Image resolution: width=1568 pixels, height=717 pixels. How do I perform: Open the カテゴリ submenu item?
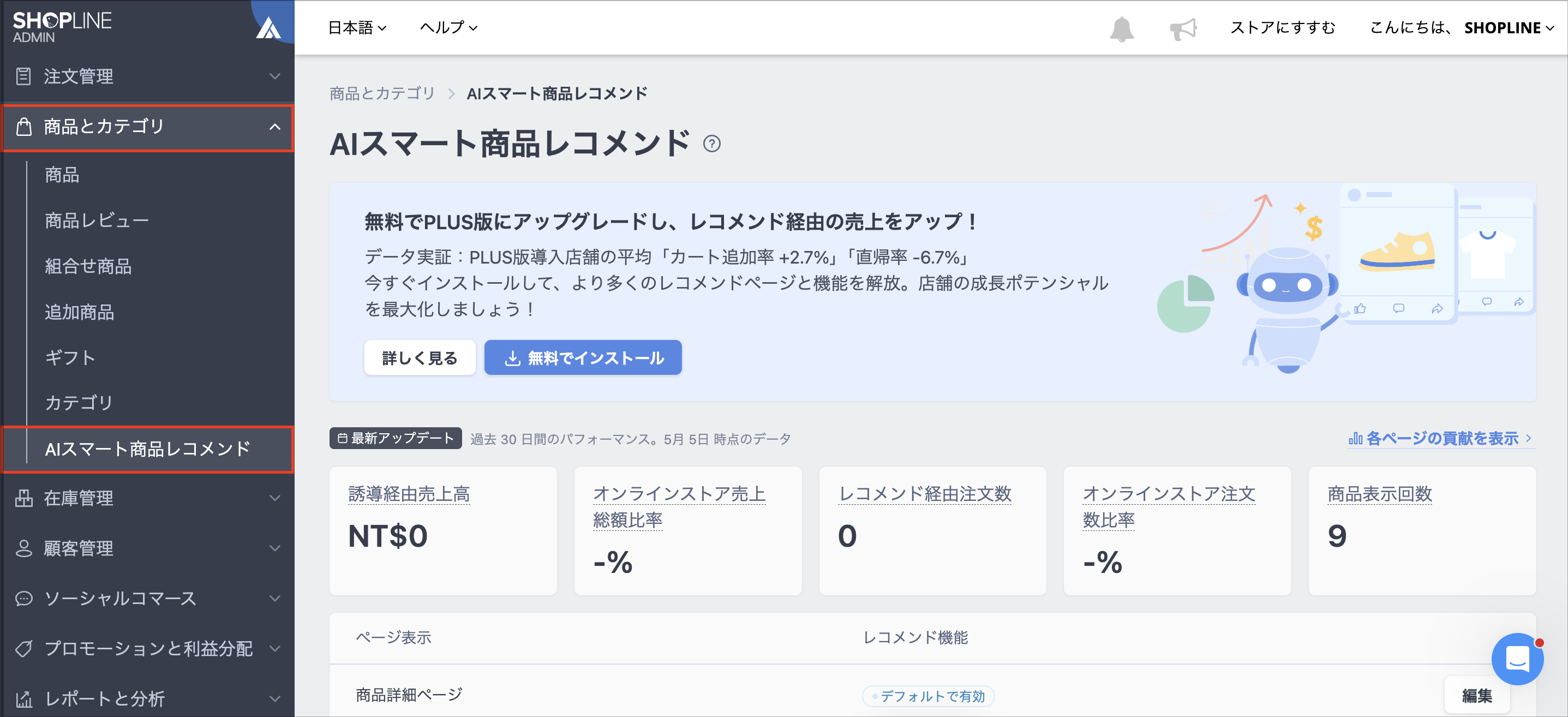click(x=79, y=402)
